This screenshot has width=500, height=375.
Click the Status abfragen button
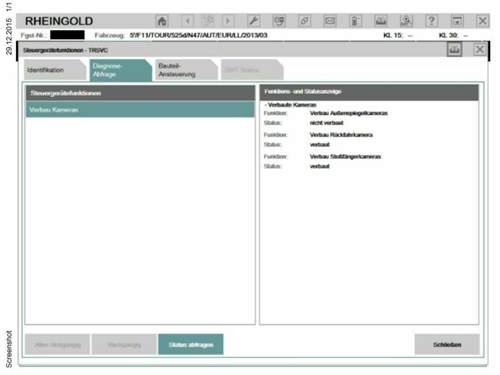[x=191, y=345]
